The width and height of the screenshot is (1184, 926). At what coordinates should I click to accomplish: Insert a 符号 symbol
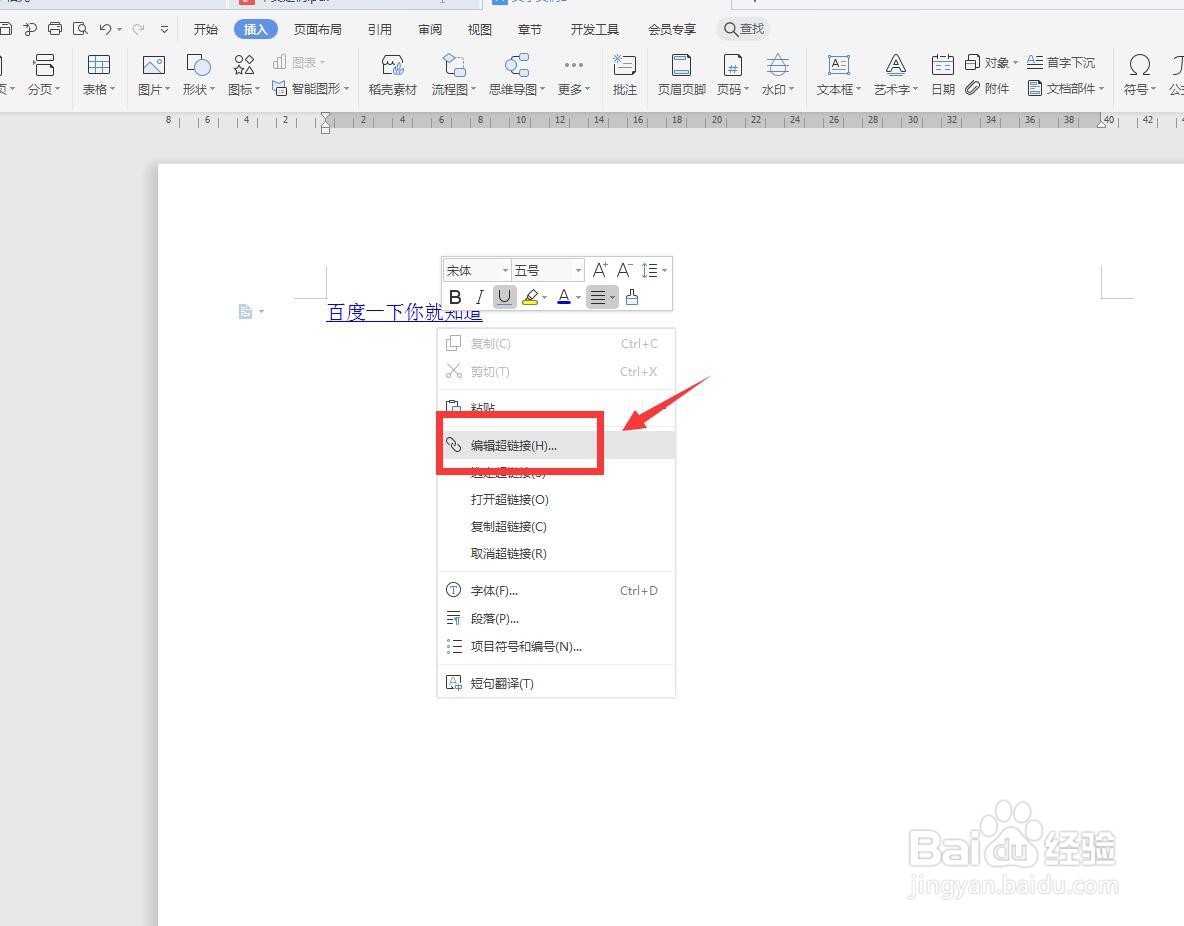tap(1139, 74)
